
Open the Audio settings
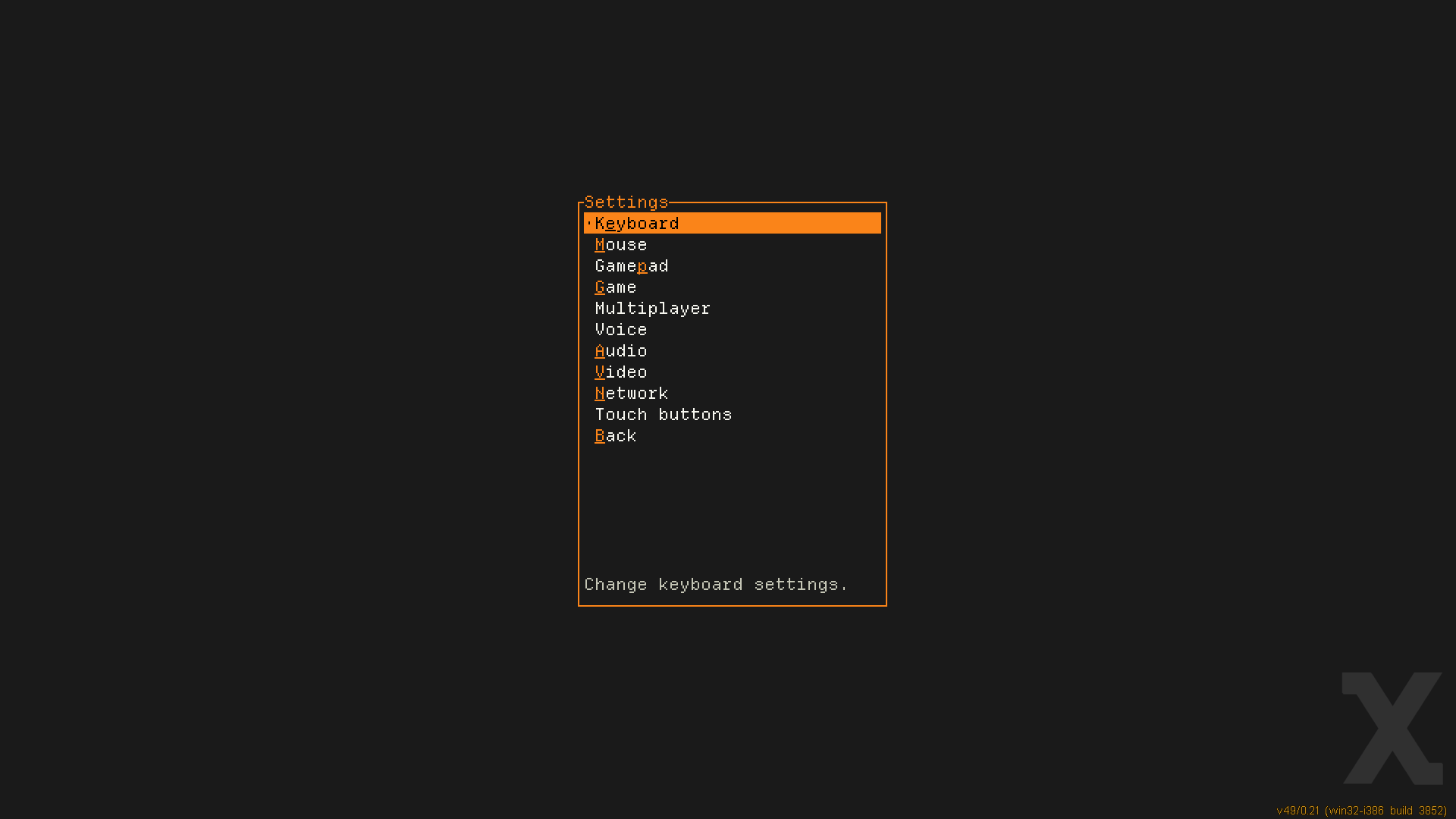point(621,351)
